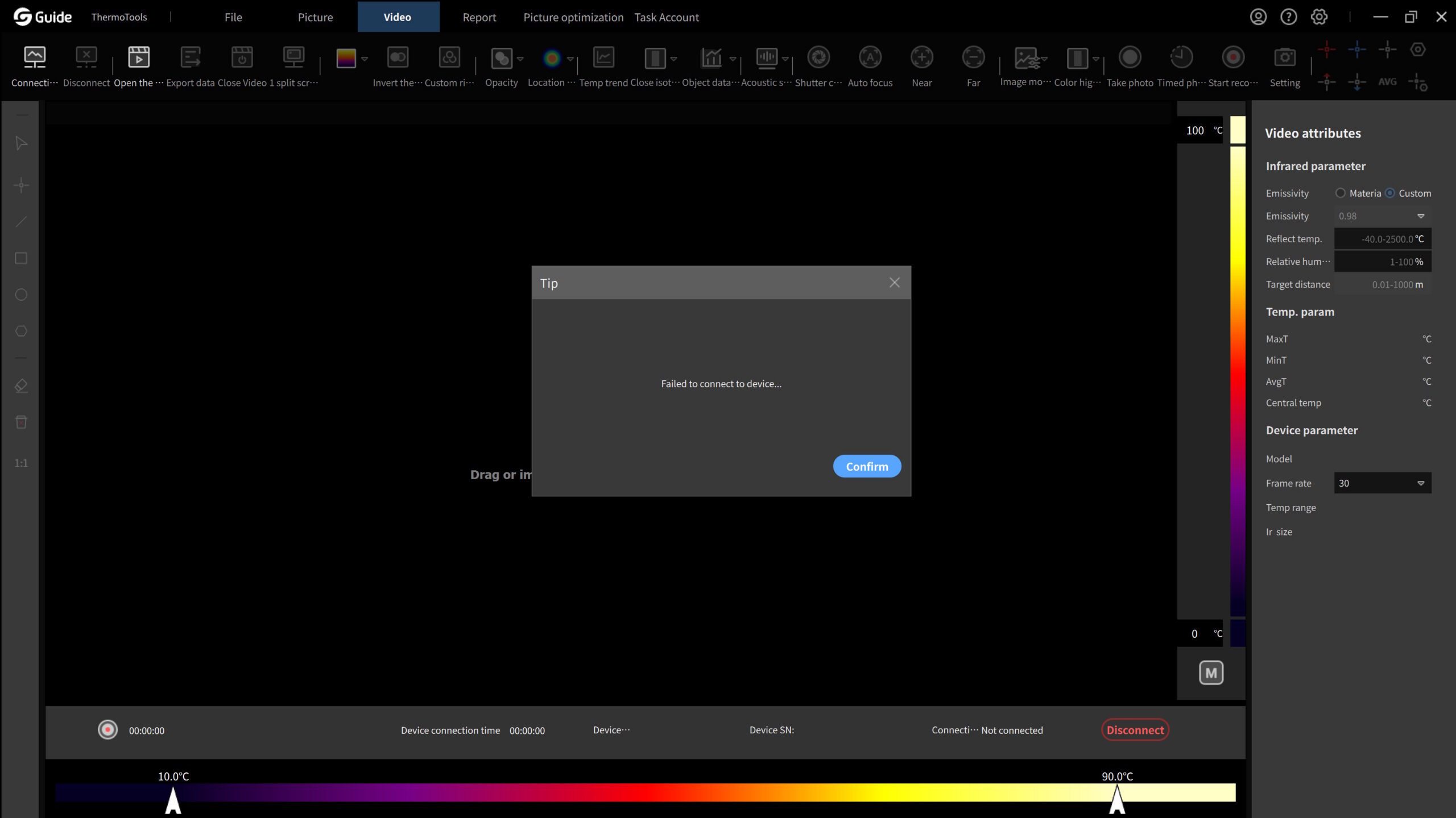
Task: Expand the color palette dropdown arrow
Action: [x=365, y=59]
